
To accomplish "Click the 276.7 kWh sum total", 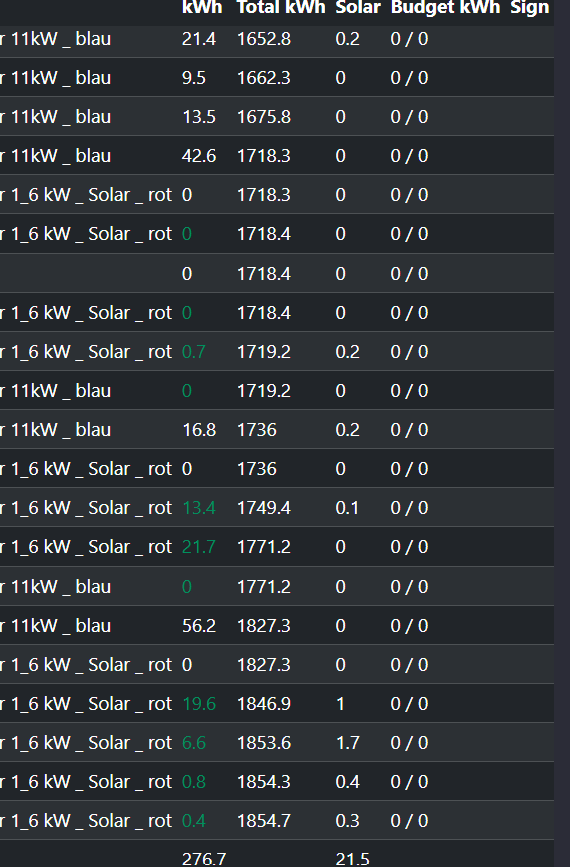I will click(203, 859).
